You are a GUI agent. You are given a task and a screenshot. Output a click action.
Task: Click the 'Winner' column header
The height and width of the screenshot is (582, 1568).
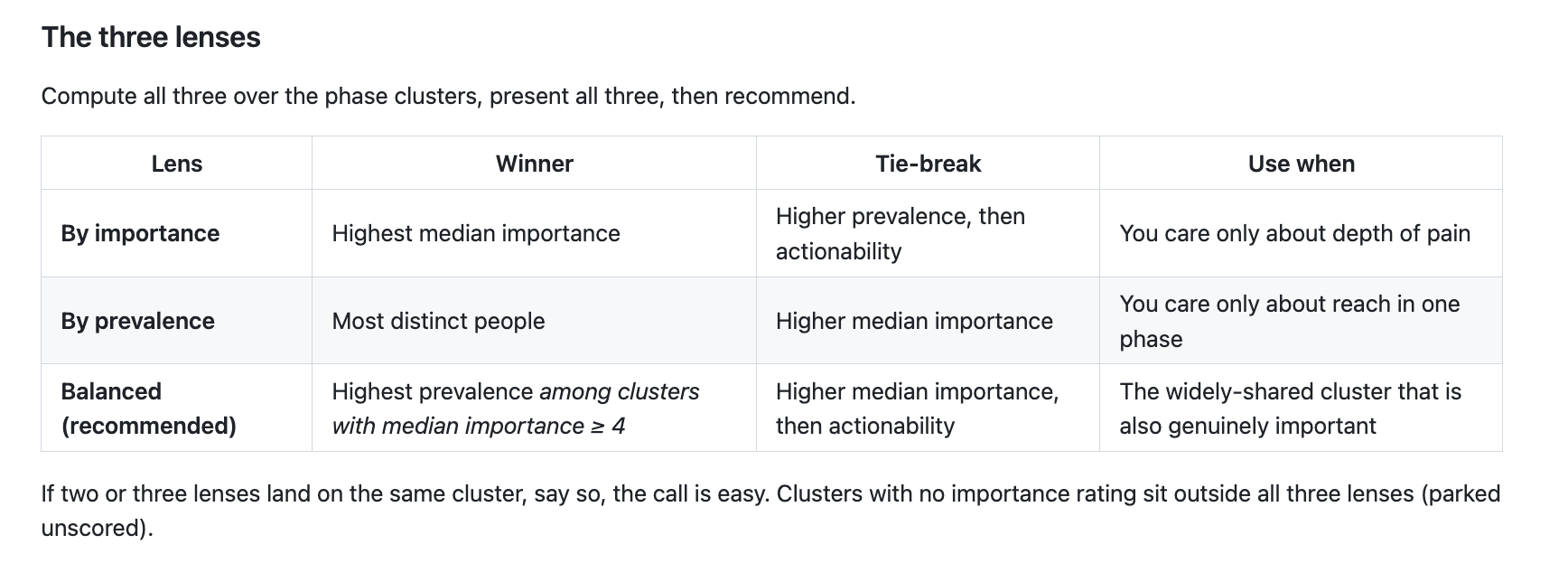click(534, 164)
